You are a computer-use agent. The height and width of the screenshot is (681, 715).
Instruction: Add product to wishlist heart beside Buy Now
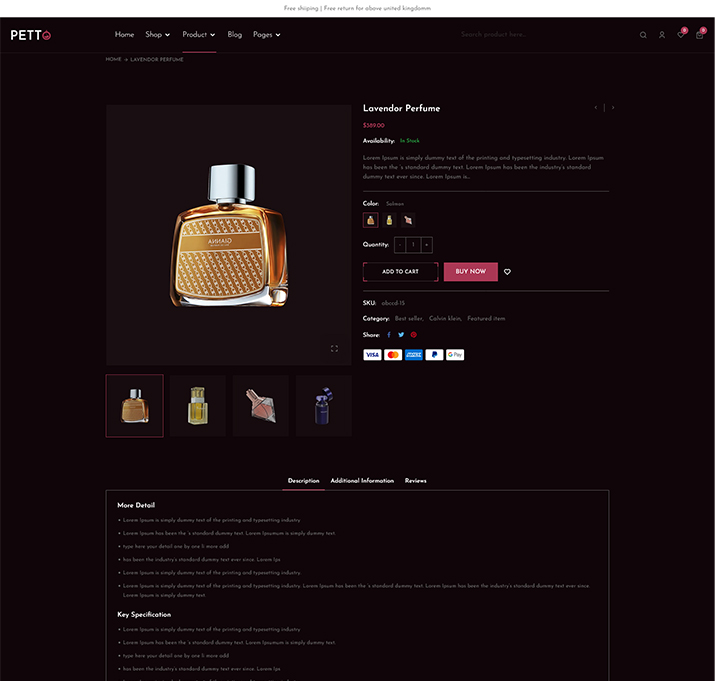click(x=507, y=272)
